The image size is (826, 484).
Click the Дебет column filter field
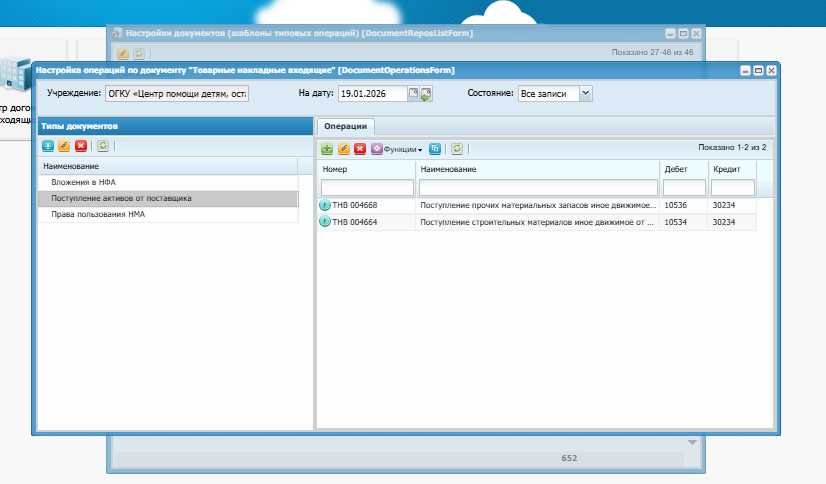[684, 187]
